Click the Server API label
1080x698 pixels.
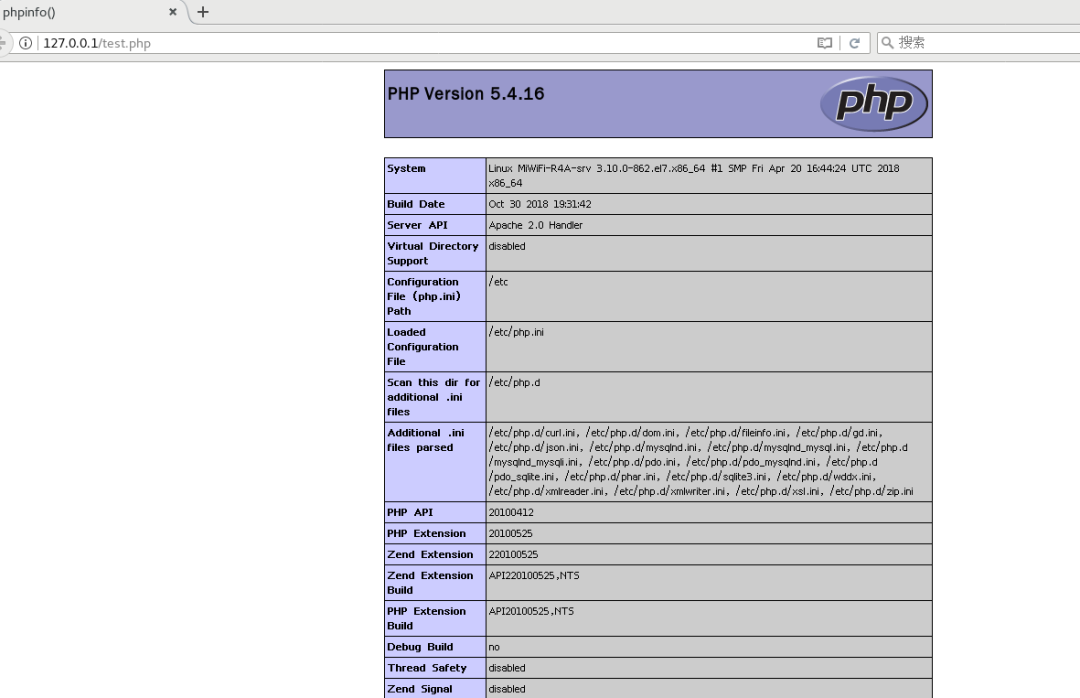[x=417, y=225]
